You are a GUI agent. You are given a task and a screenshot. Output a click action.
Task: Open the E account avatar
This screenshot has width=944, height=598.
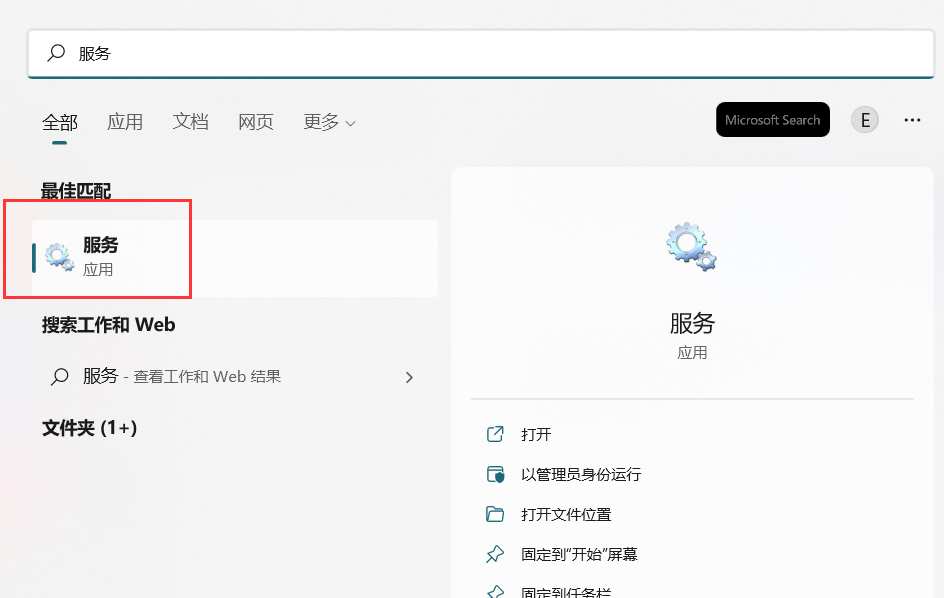pyautogui.click(x=865, y=120)
